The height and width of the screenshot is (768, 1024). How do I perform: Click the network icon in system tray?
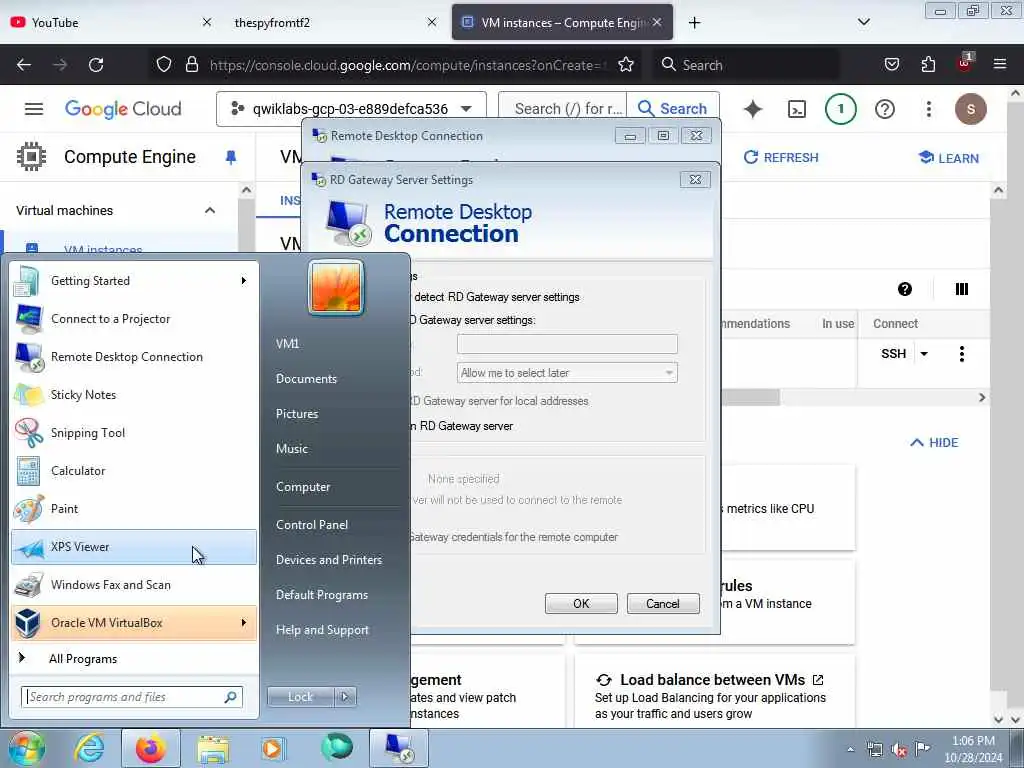pos(875,750)
